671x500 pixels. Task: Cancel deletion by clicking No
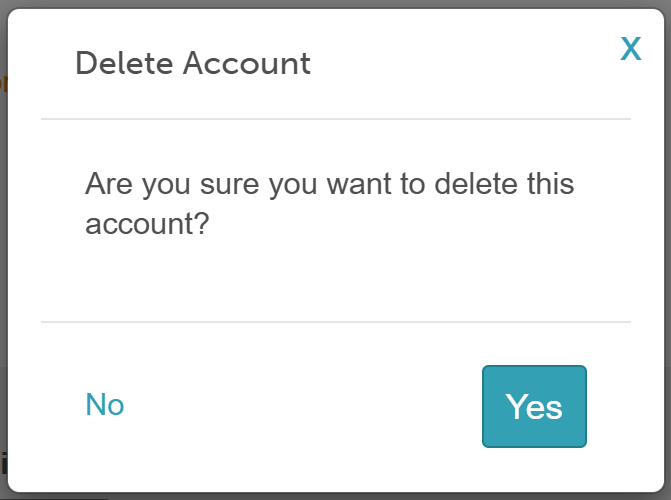(x=105, y=405)
